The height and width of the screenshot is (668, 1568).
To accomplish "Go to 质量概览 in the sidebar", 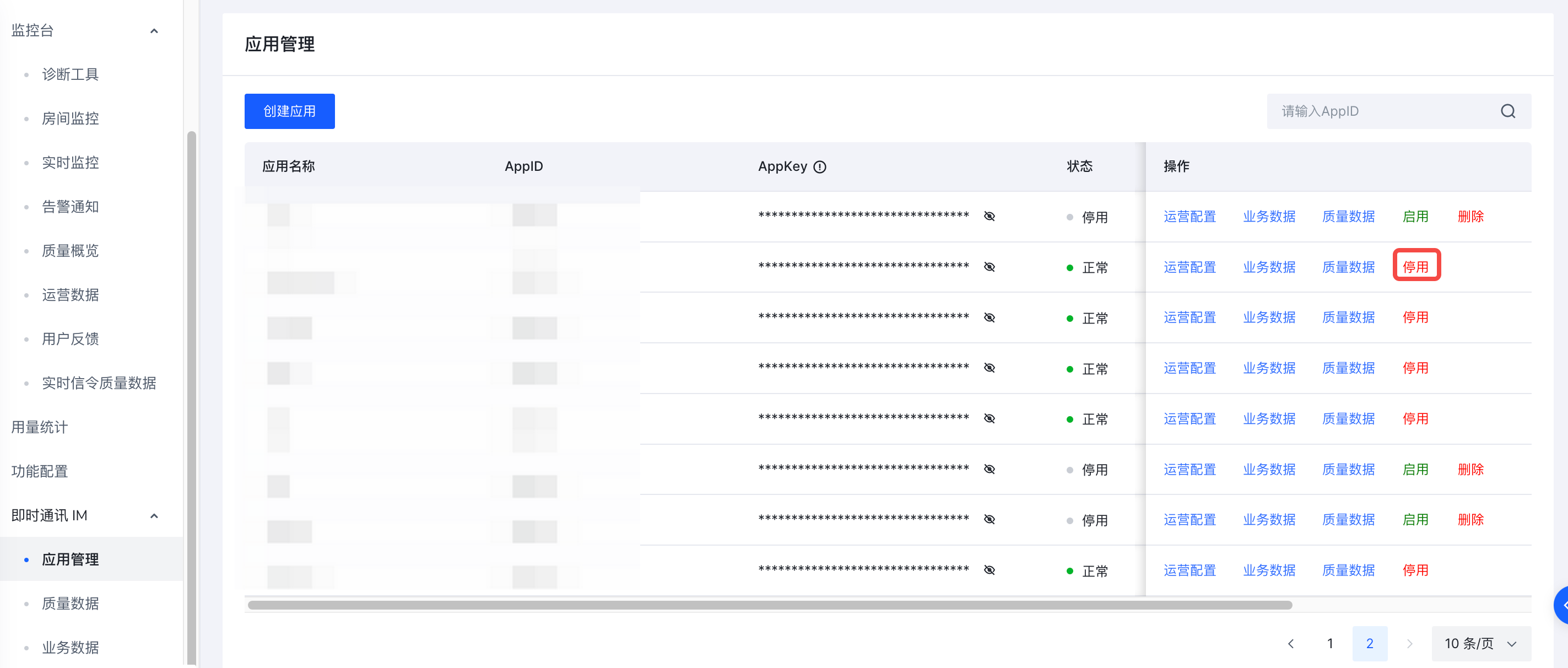I will pos(70,250).
